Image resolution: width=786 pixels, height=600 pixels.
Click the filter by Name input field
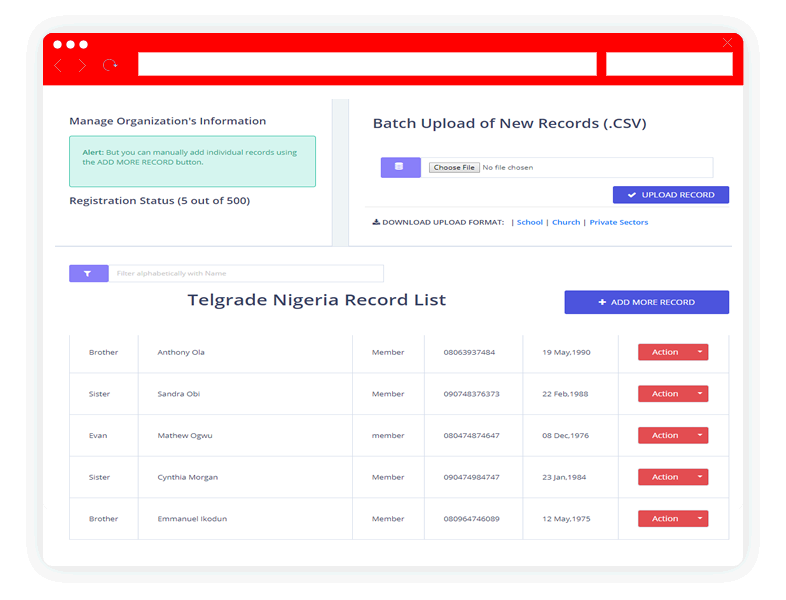point(246,273)
